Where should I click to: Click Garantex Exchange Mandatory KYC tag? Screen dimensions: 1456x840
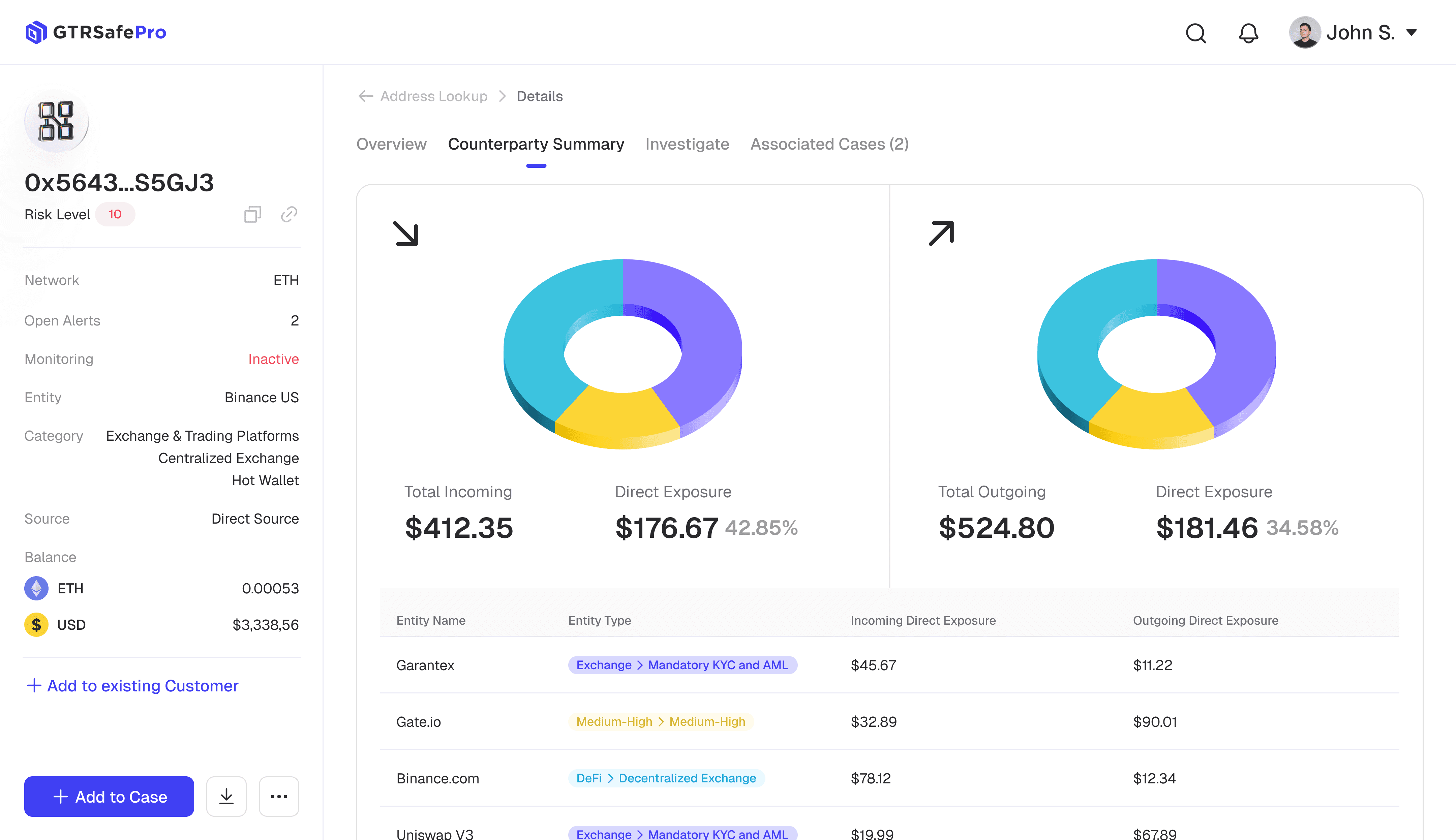(x=683, y=665)
